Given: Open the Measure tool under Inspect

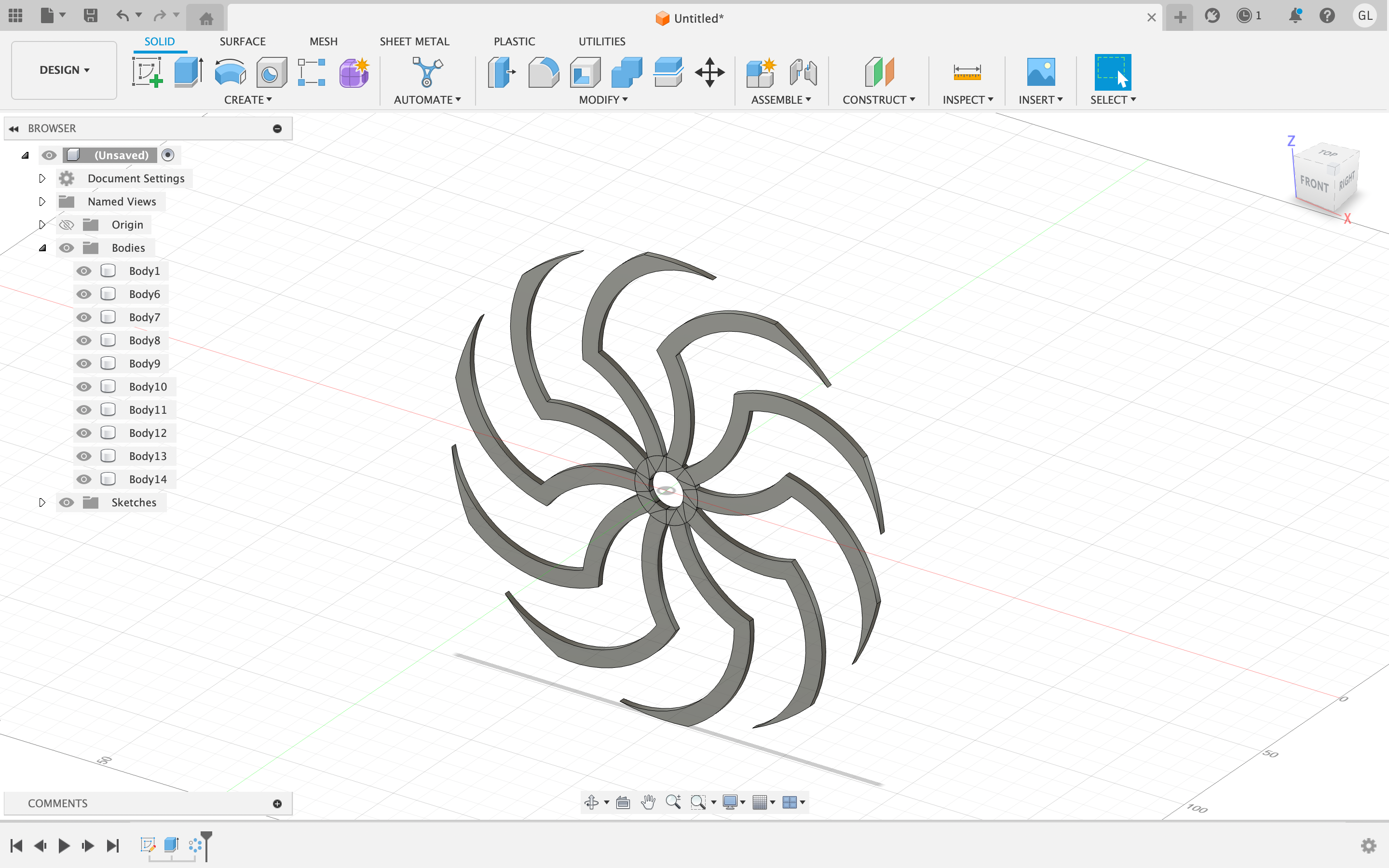Looking at the screenshot, I should 967,73.
